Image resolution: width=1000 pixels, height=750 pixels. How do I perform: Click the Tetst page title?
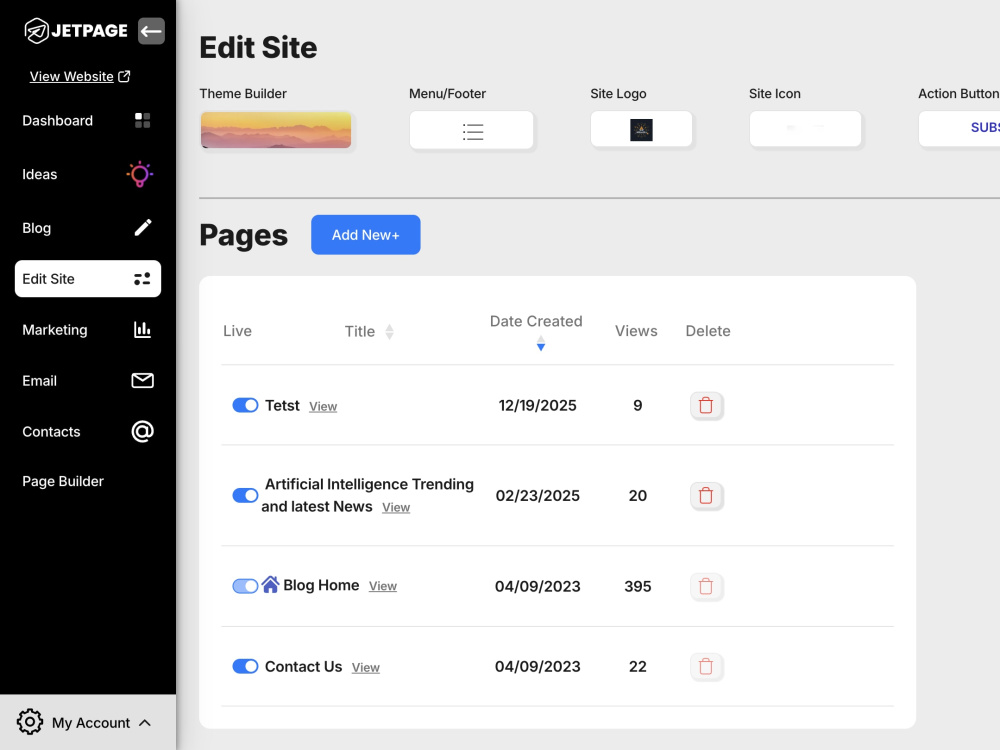[x=282, y=406]
